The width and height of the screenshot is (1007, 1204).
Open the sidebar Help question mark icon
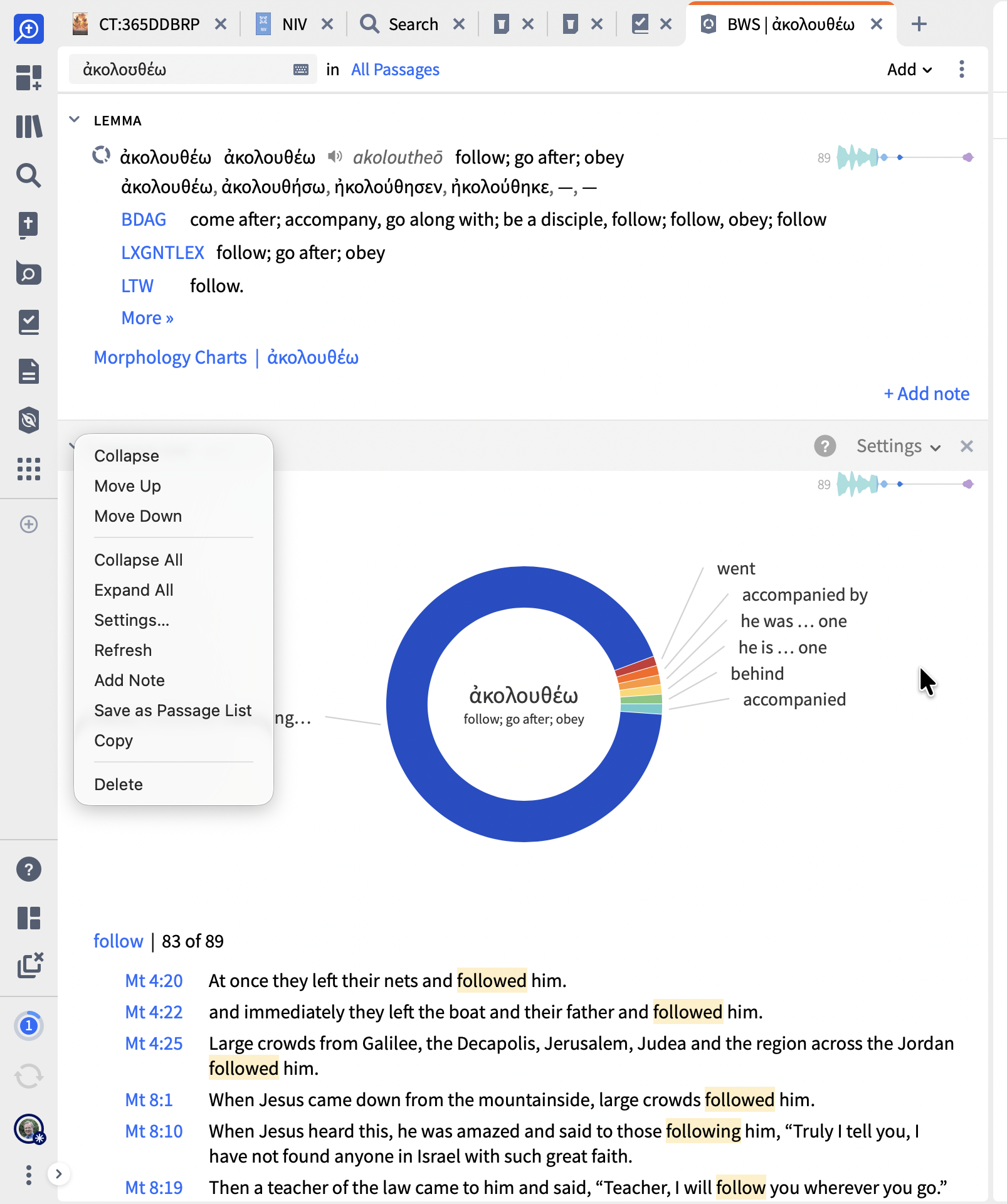[x=29, y=869]
